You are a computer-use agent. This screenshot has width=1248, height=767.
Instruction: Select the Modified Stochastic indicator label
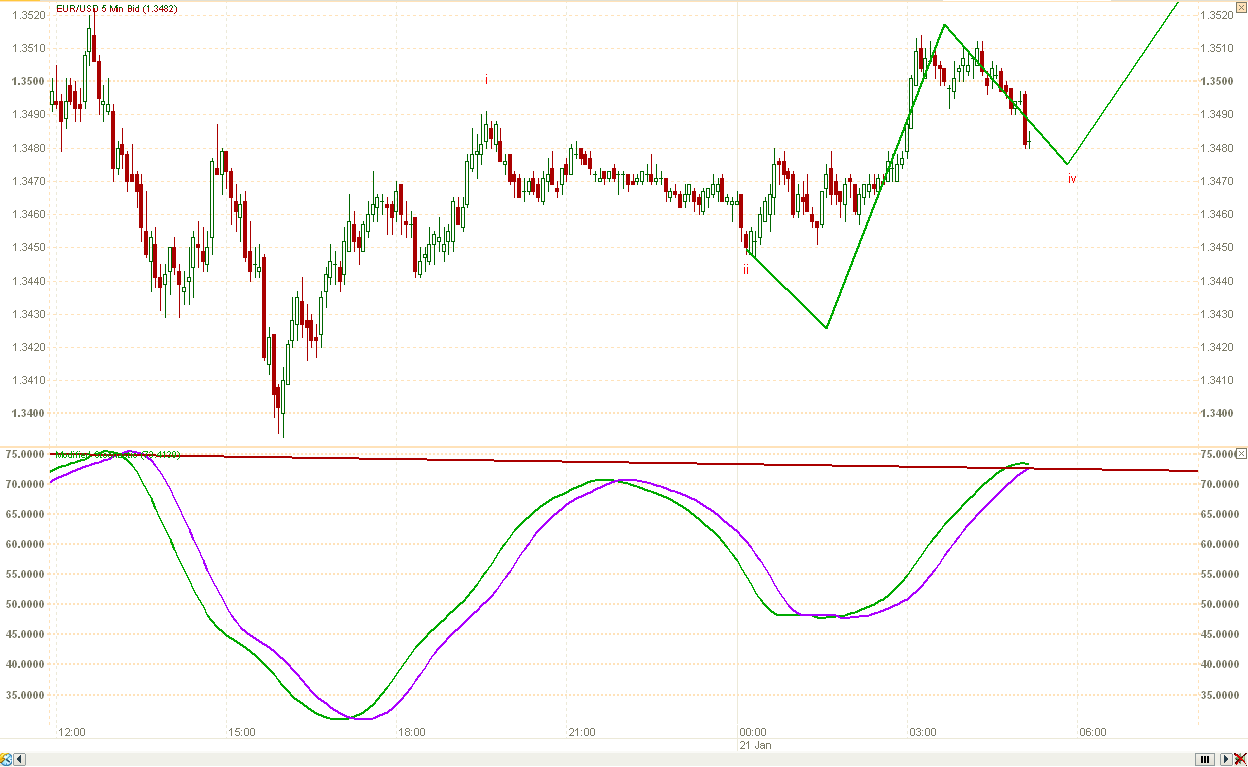(117, 455)
